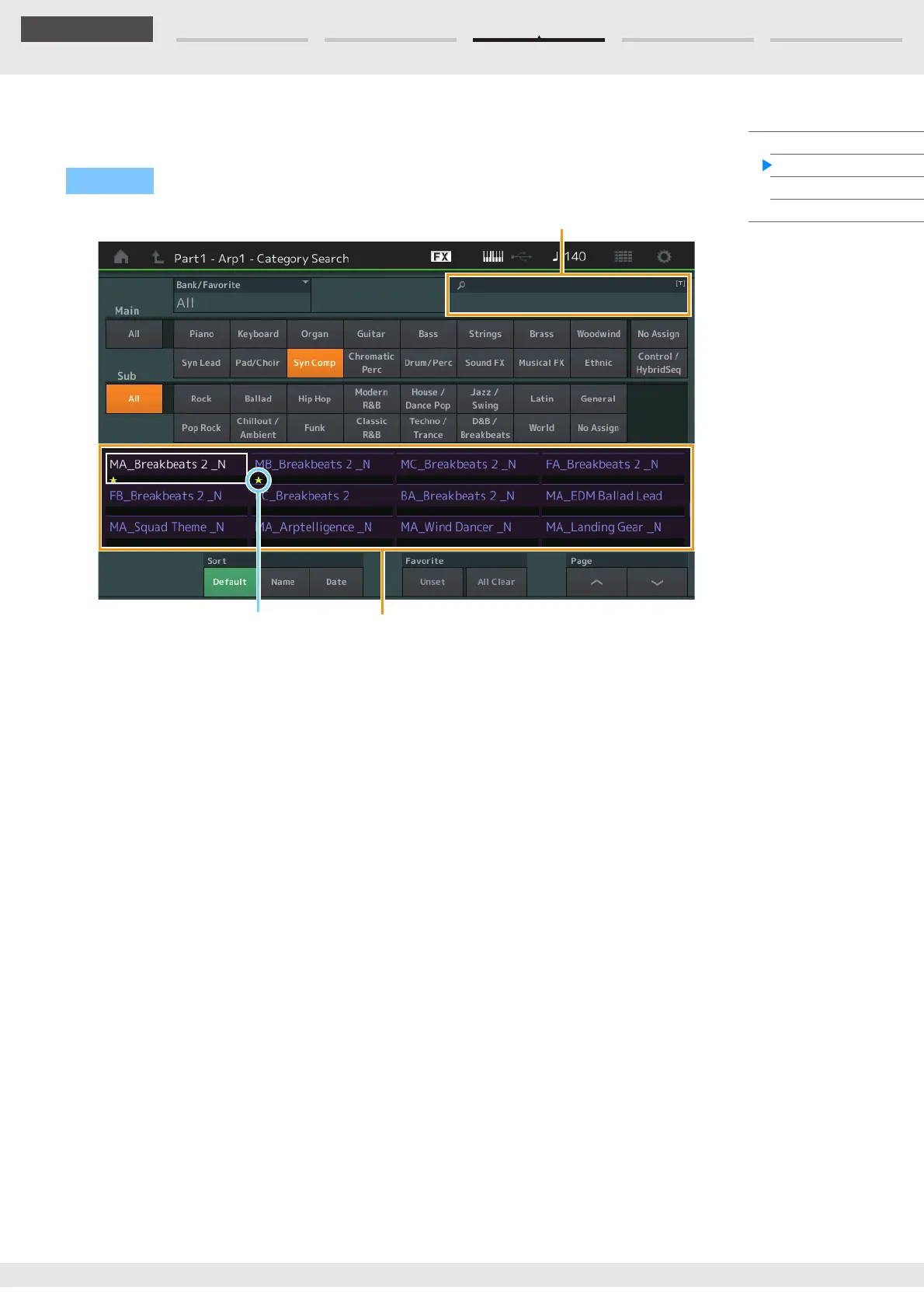
Task: Select the main No Assign category
Action: [x=658, y=334]
